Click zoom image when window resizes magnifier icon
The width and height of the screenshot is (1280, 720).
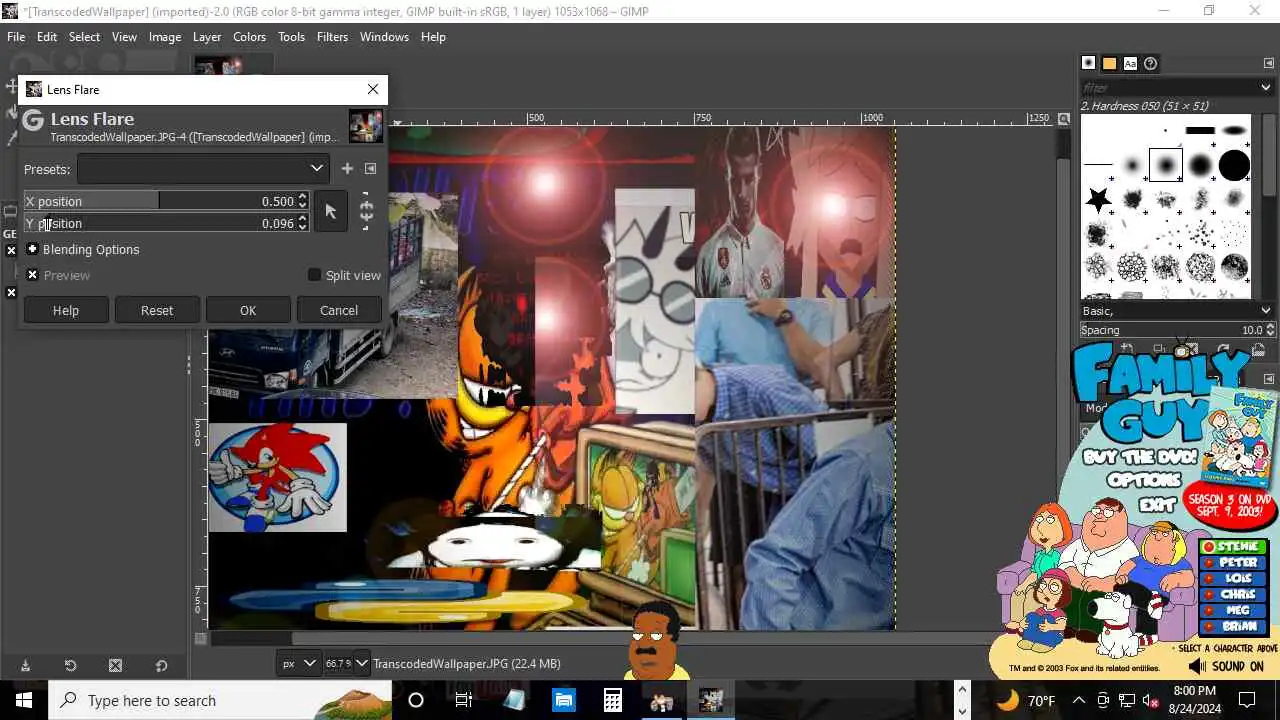(x=1063, y=119)
